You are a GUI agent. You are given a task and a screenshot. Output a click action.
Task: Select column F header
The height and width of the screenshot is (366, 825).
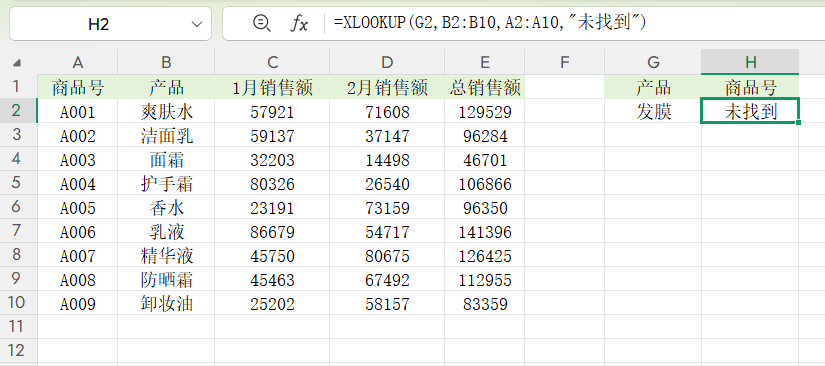(565, 62)
